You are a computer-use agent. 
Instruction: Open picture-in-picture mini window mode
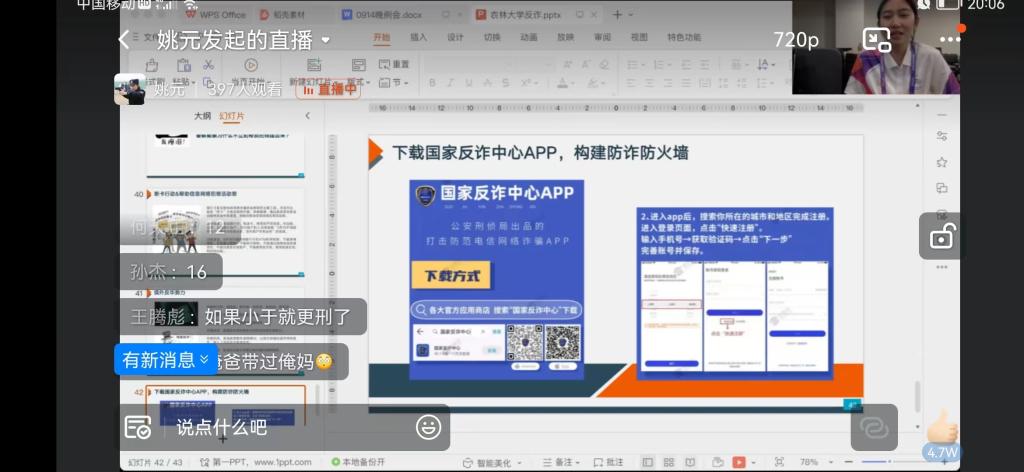pyautogui.click(x=876, y=40)
